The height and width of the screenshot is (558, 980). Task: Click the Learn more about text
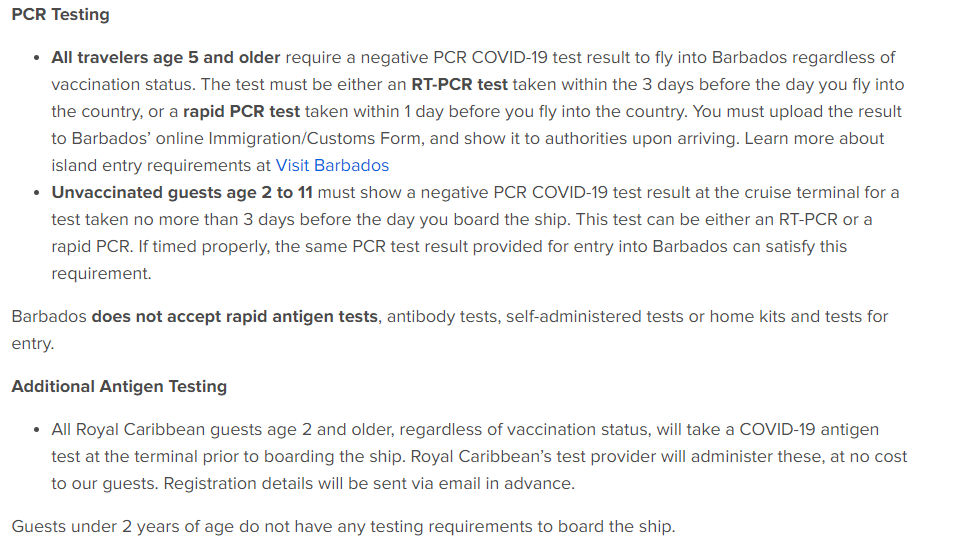click(x=814, y=139)
